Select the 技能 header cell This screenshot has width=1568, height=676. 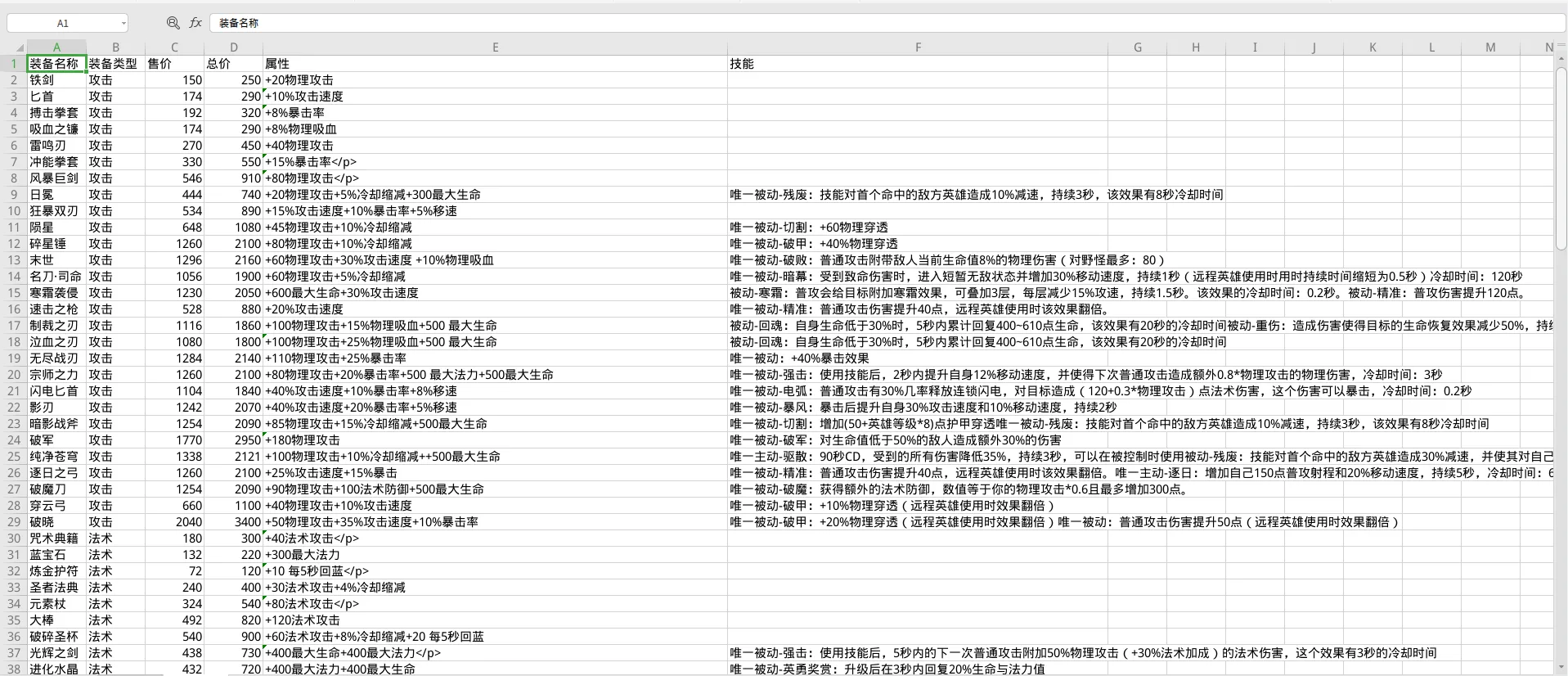918,64
